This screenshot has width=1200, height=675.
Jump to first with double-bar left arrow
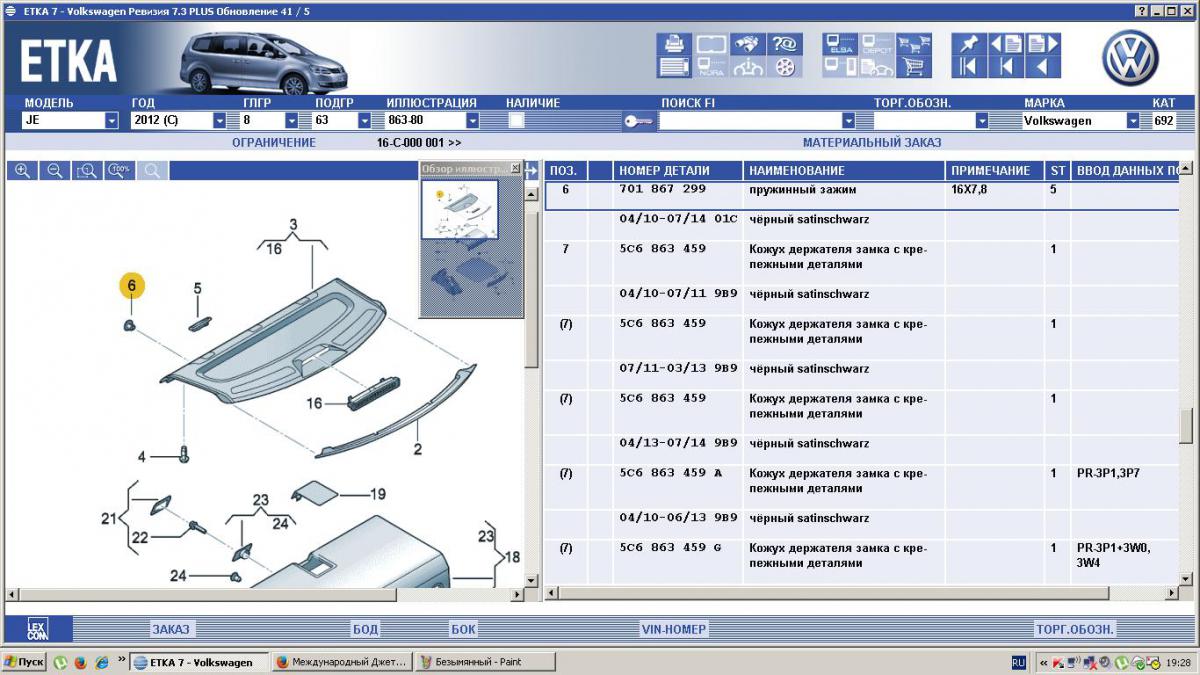pos(968,67)
